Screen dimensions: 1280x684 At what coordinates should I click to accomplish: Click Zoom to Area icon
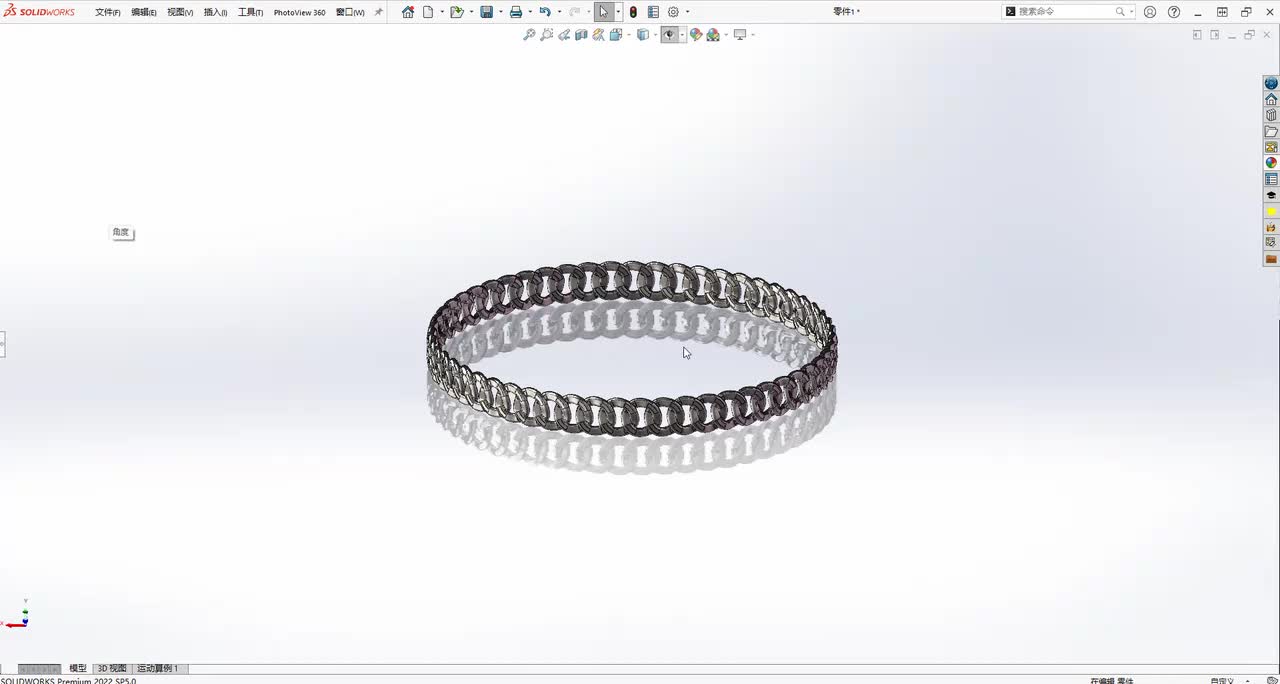click(547, 35)
